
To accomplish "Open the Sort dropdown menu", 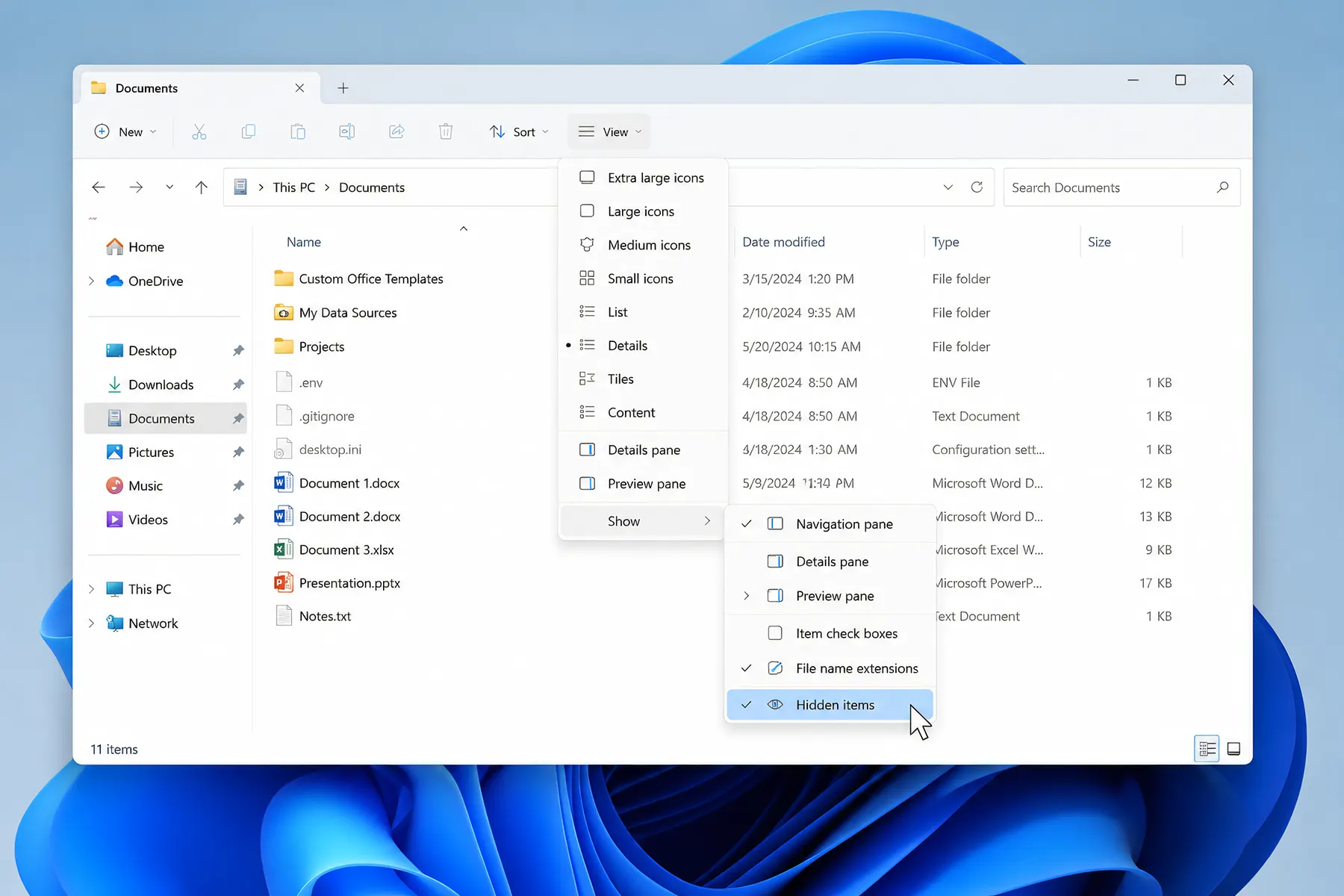I will (x=519, y=132).
